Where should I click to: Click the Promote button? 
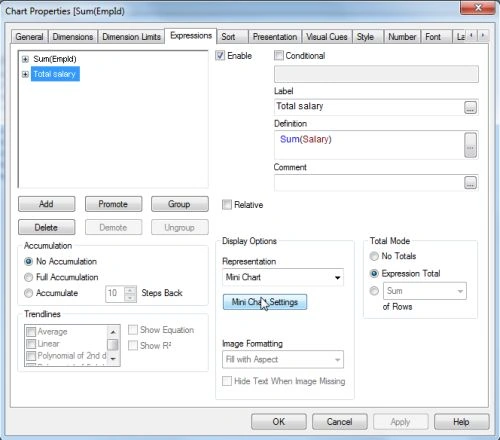click(113, 204)
